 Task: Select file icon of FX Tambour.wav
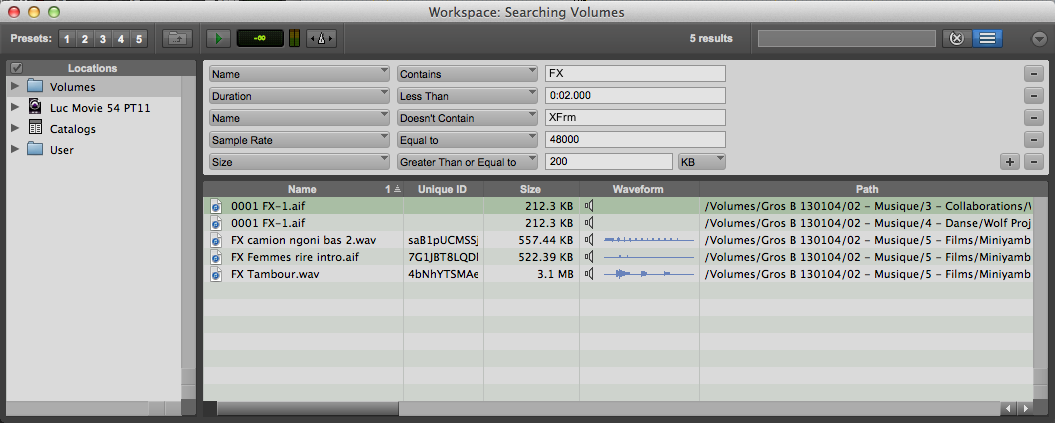pos(216,274)
